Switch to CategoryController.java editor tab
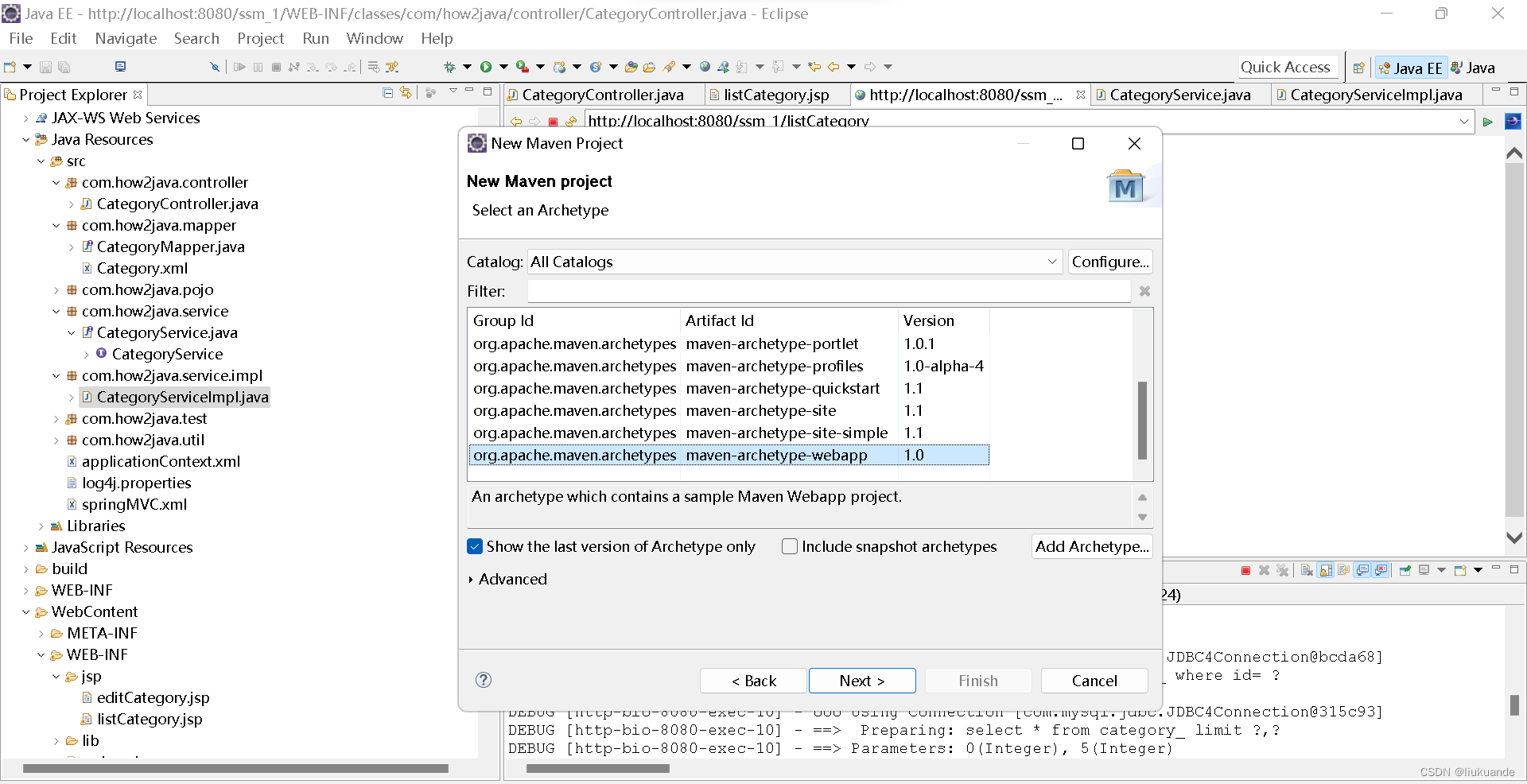1527x784 pixels. [603, 95]
